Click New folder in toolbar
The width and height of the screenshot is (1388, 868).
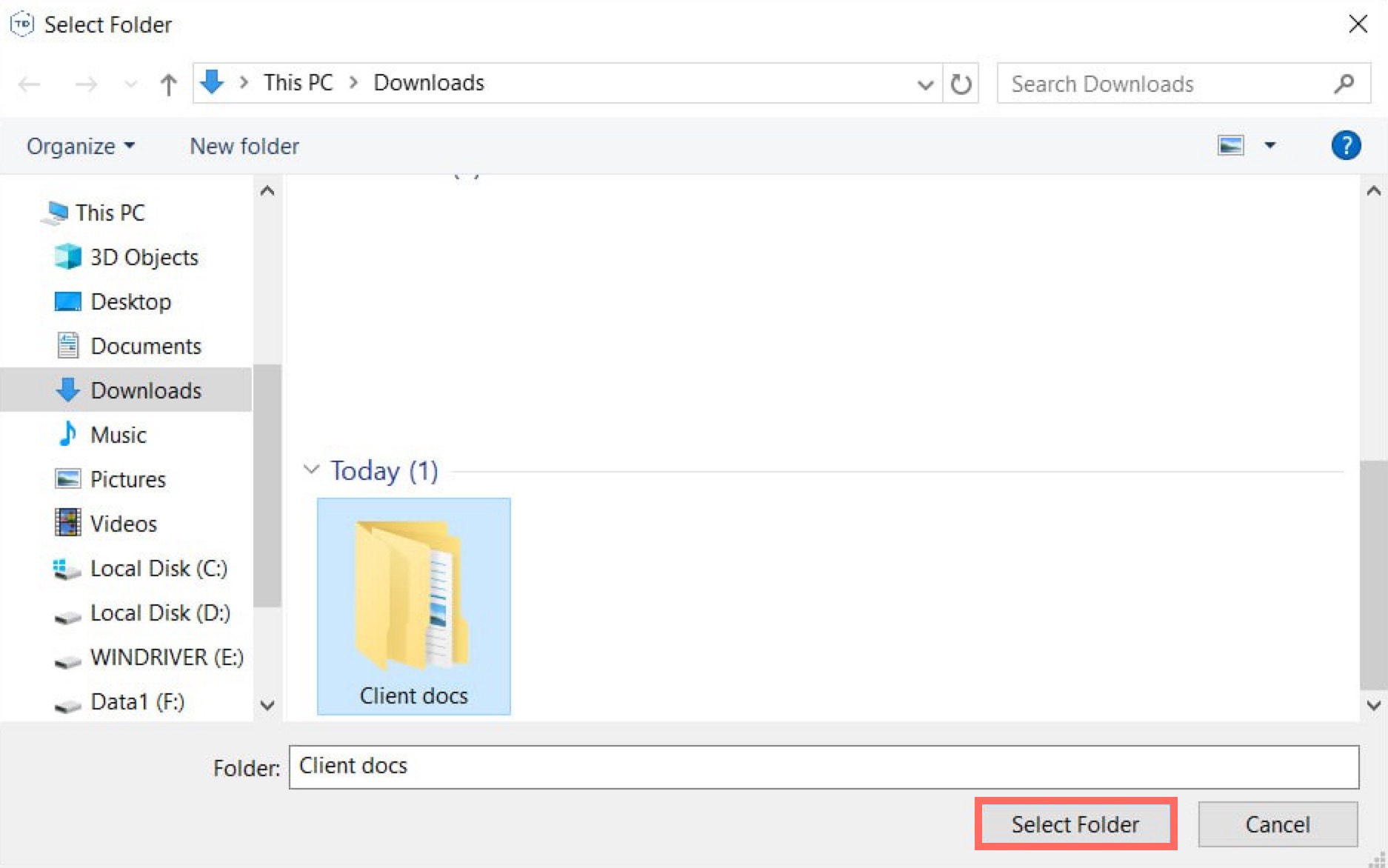click(x=244, y=146)
